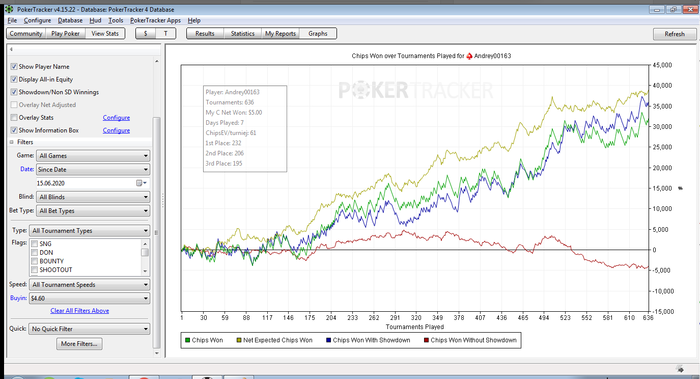
Task: Open the PokerTracker Apps menu
Action: pos(155,21)
